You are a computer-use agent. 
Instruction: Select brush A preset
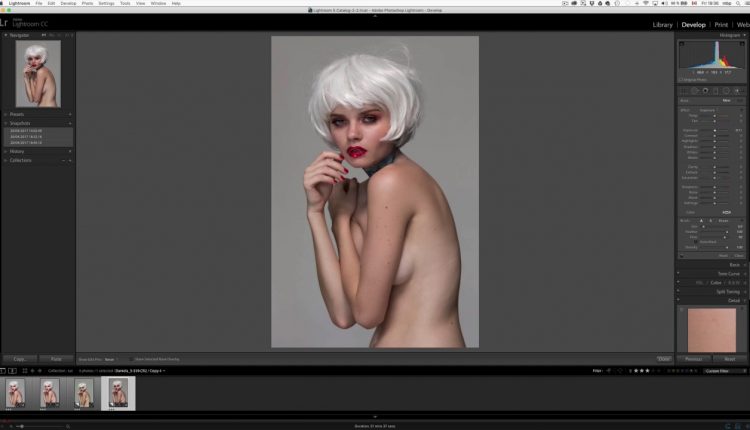(x=701, y=221)
